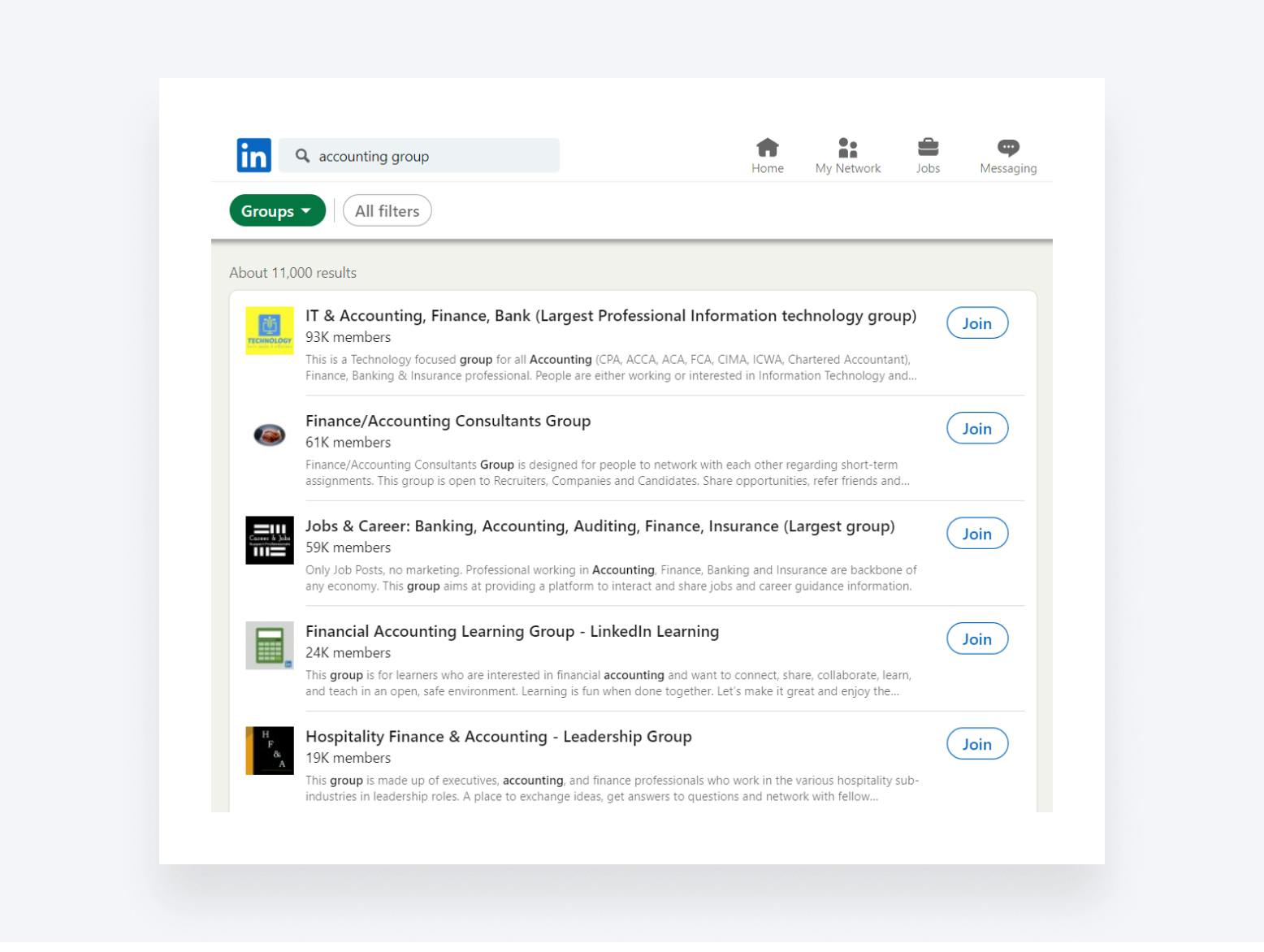Open My Network people icon
This screenshot has width=1264, height=952.
(x=847, y=148)
